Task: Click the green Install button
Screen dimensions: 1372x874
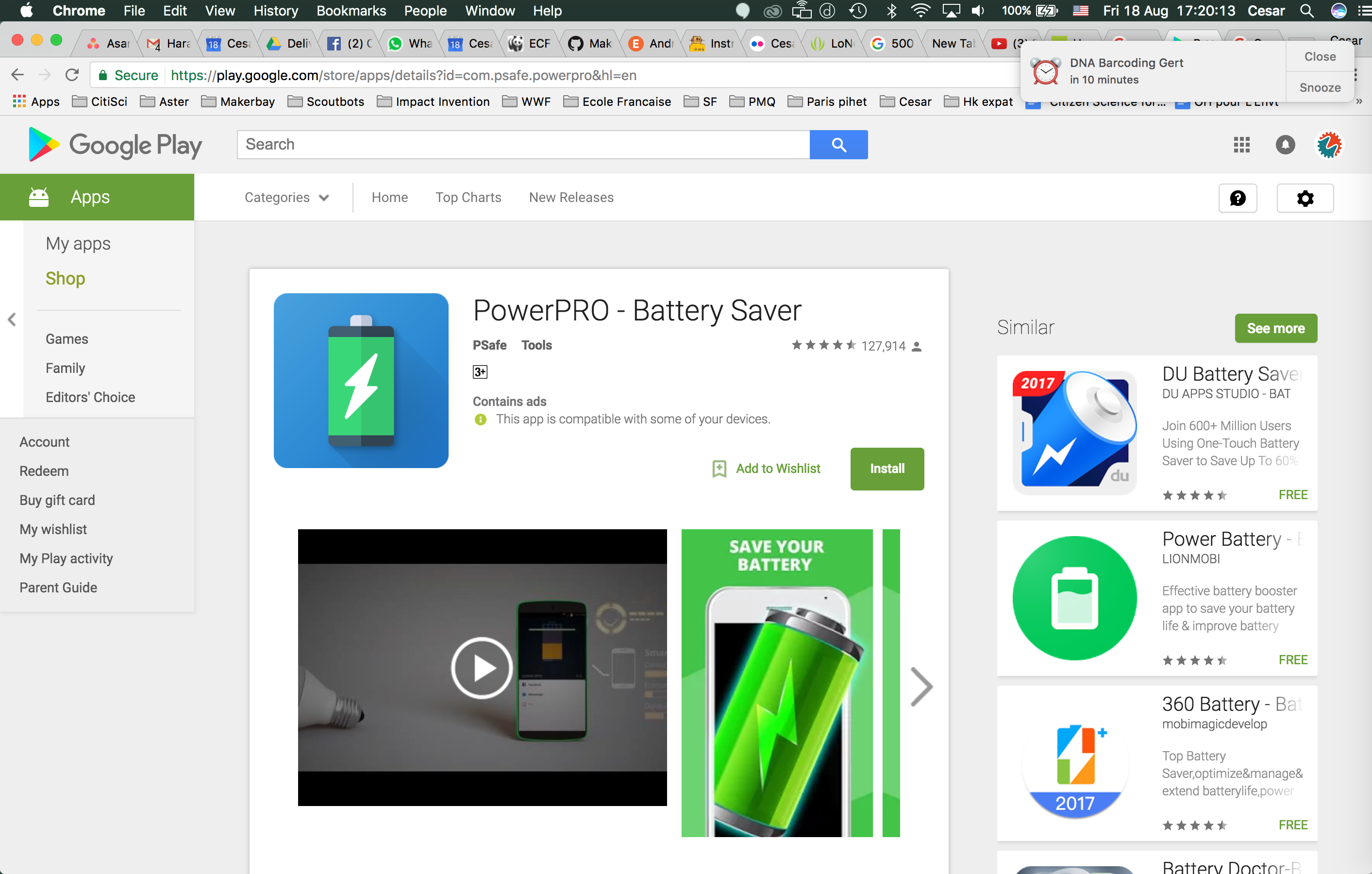Action: [887, 469]
